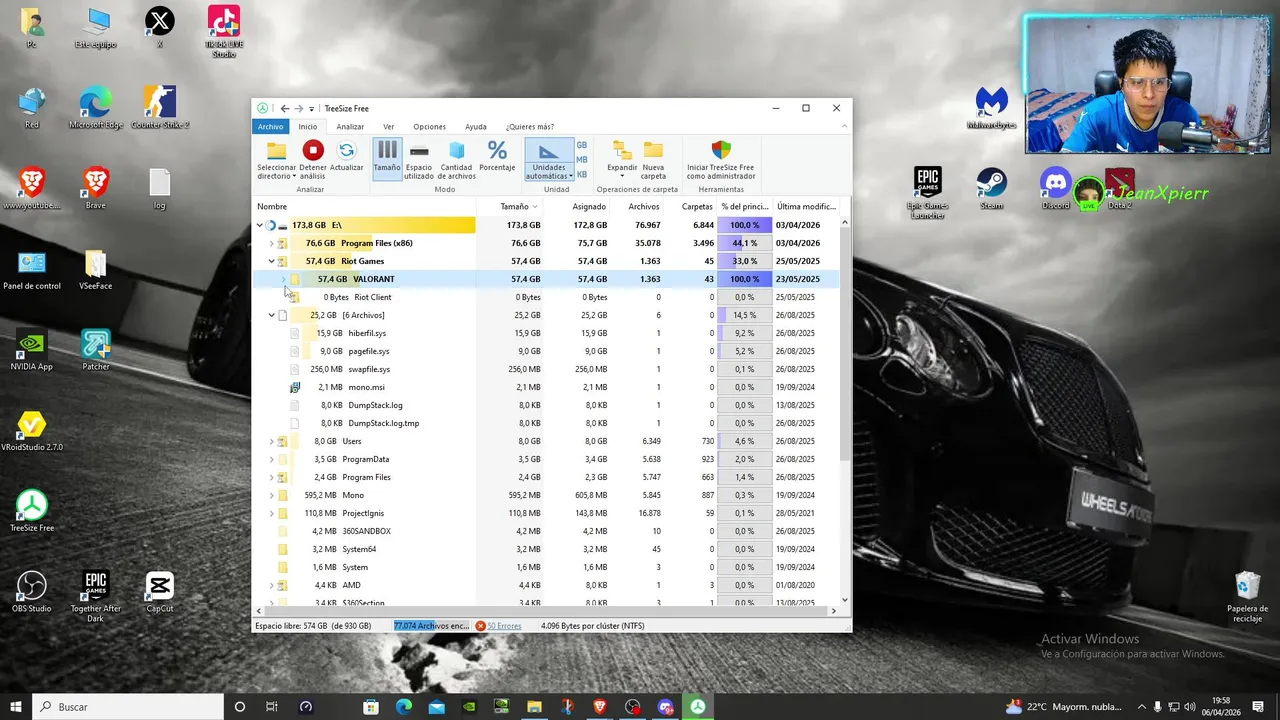The height and width of the screenshot is (720, 1280).
Task: Click the back arrow in the title bar
Action: (x=285, y=108)
